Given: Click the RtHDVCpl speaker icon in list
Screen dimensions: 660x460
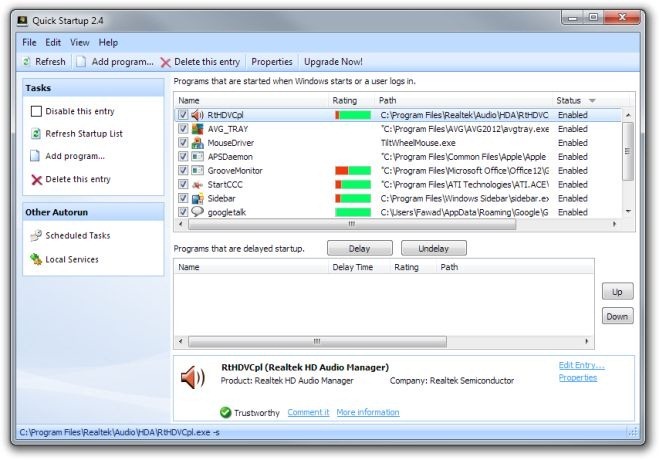Looking at the screenshot, I should [197, 115].
